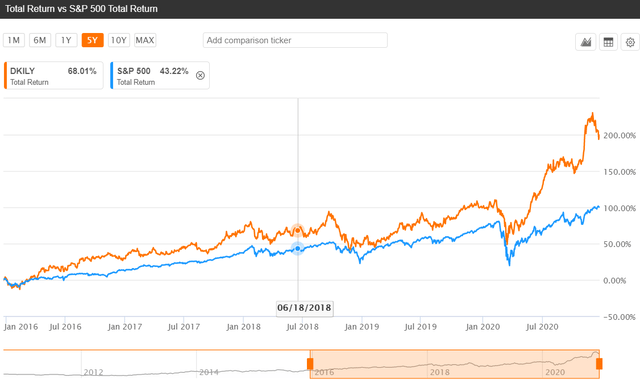Click the S&P 500 Total Return legend card
The image size is (640, 387).
[160, 76]
